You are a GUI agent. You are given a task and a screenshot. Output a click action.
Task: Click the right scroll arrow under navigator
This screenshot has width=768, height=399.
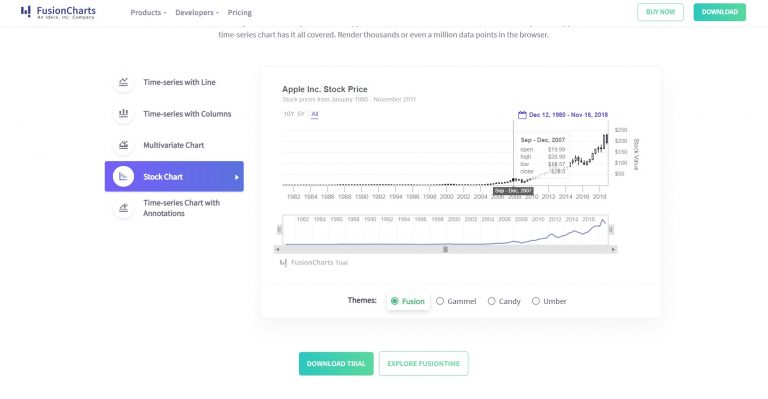pos(613,249)
